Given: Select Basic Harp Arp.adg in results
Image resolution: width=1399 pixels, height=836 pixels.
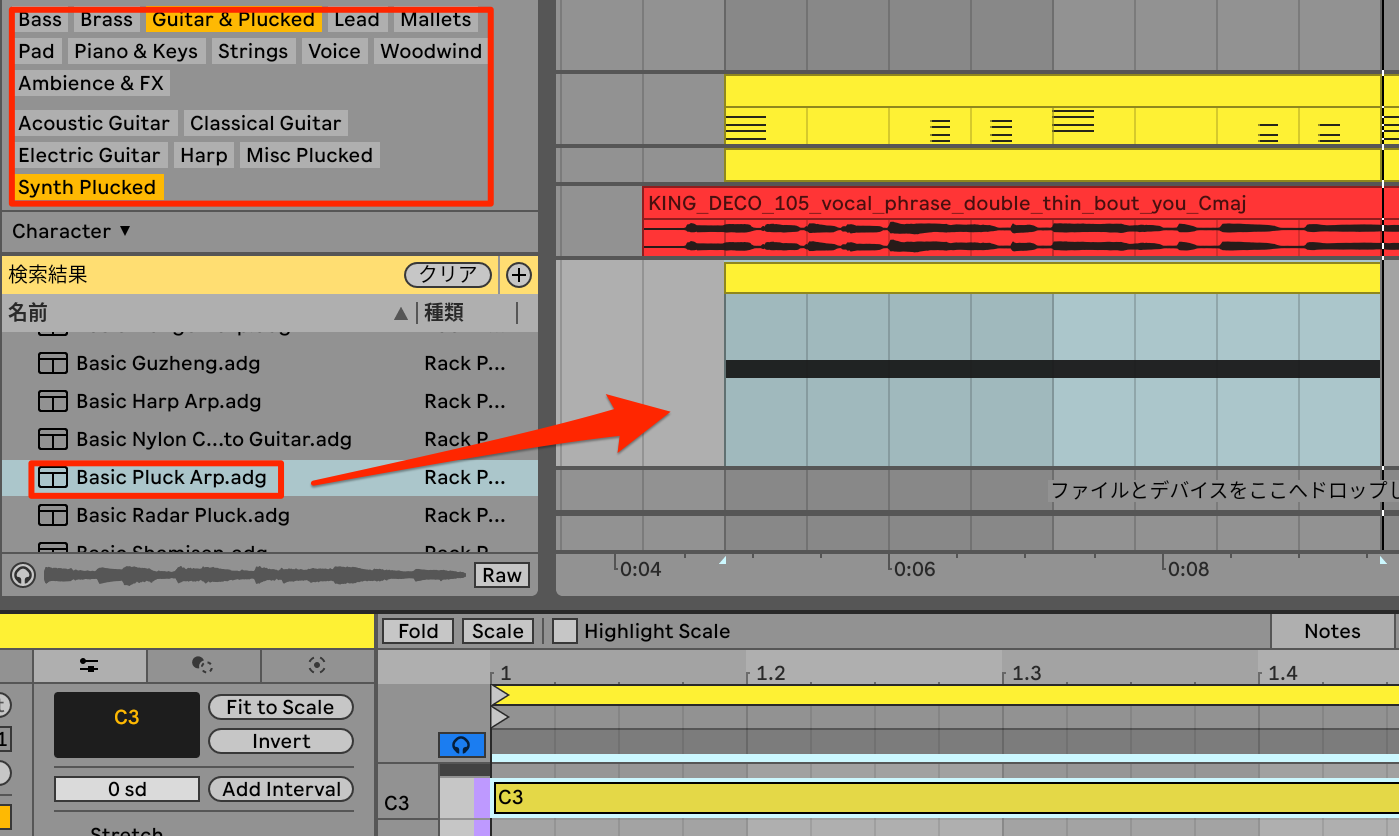Looking at the screenshot, I should (x=269, y=402).
